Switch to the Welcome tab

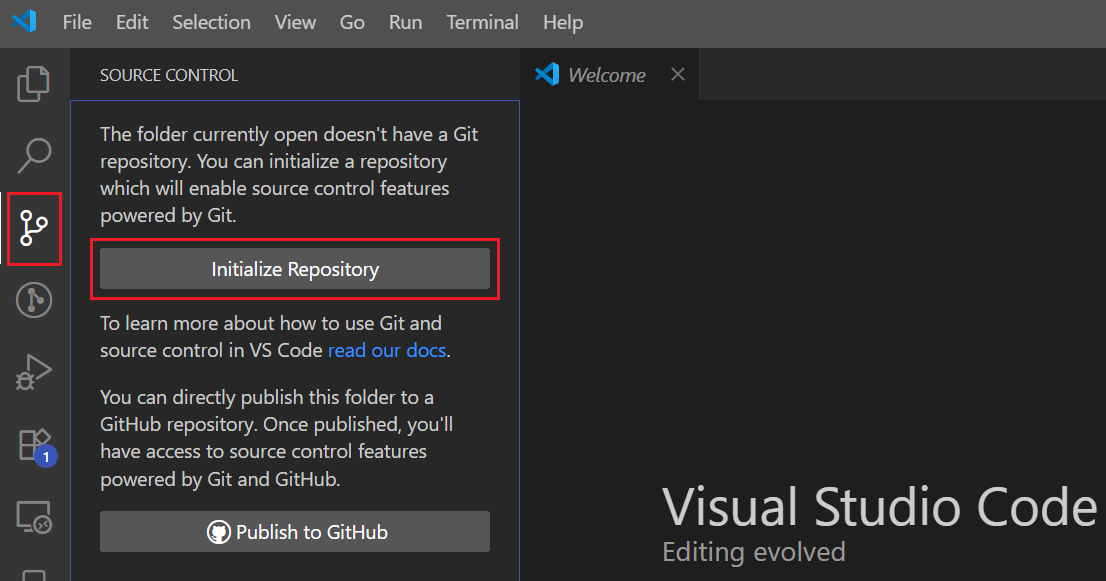point(606,75)
